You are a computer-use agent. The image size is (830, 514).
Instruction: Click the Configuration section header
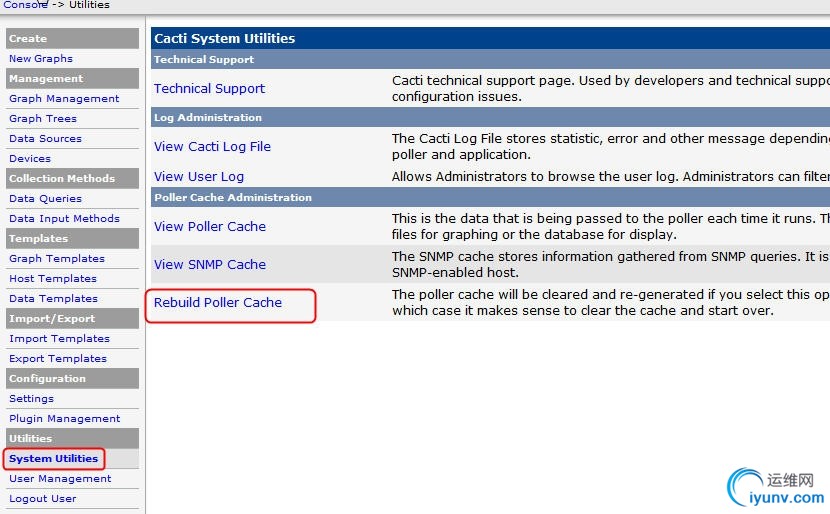click(x=73, y=378)
